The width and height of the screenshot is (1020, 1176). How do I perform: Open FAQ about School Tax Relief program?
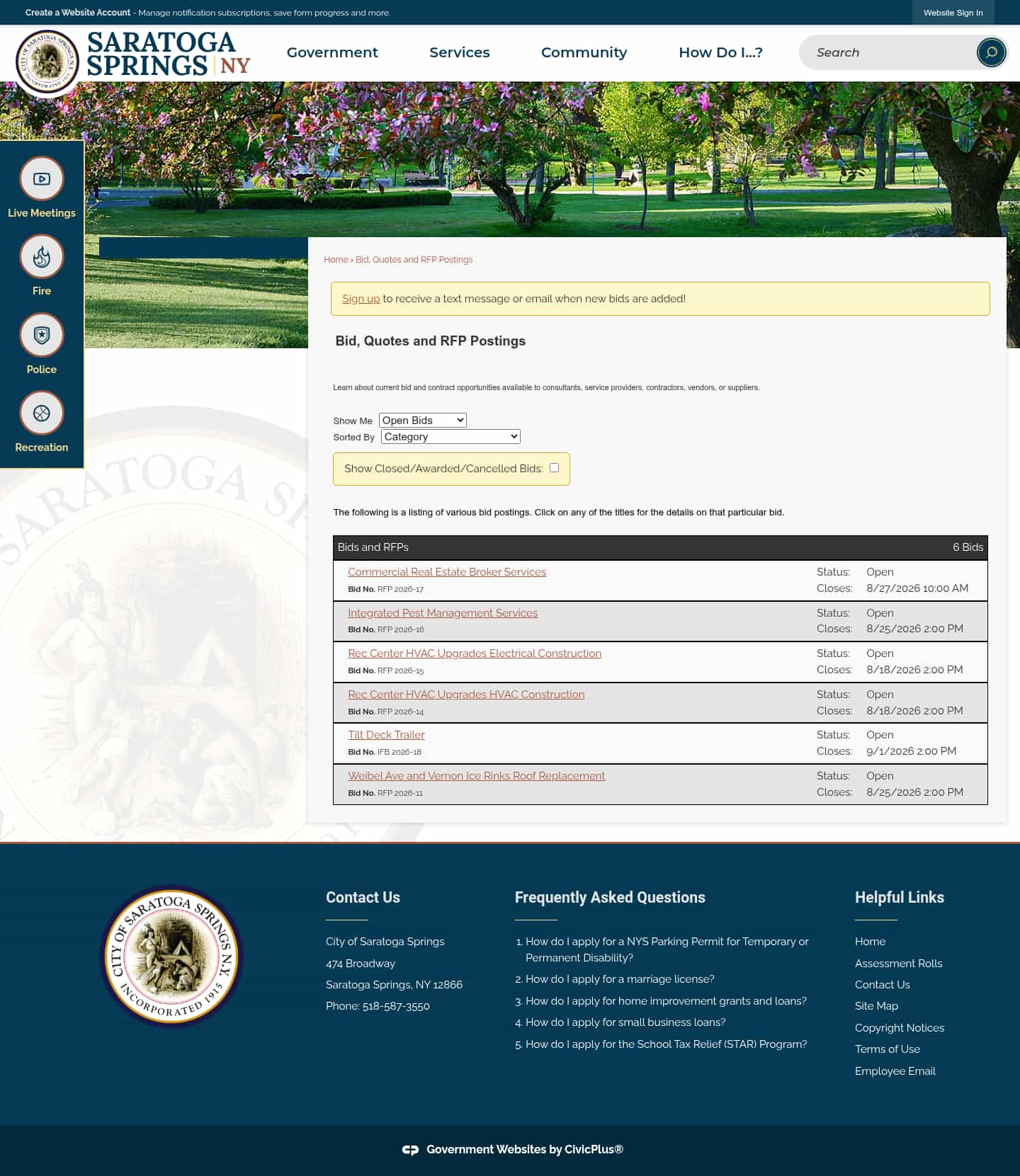(x=666, y=1044)
